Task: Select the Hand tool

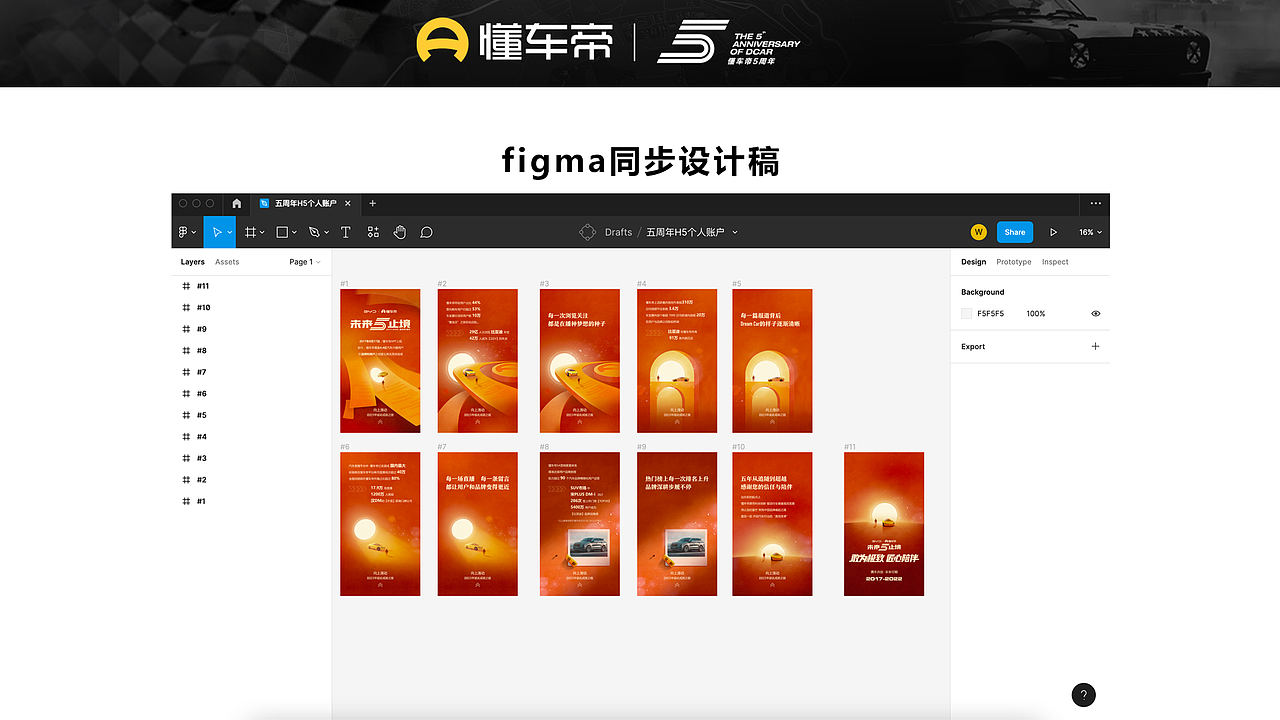Action: tap(400, 232)
